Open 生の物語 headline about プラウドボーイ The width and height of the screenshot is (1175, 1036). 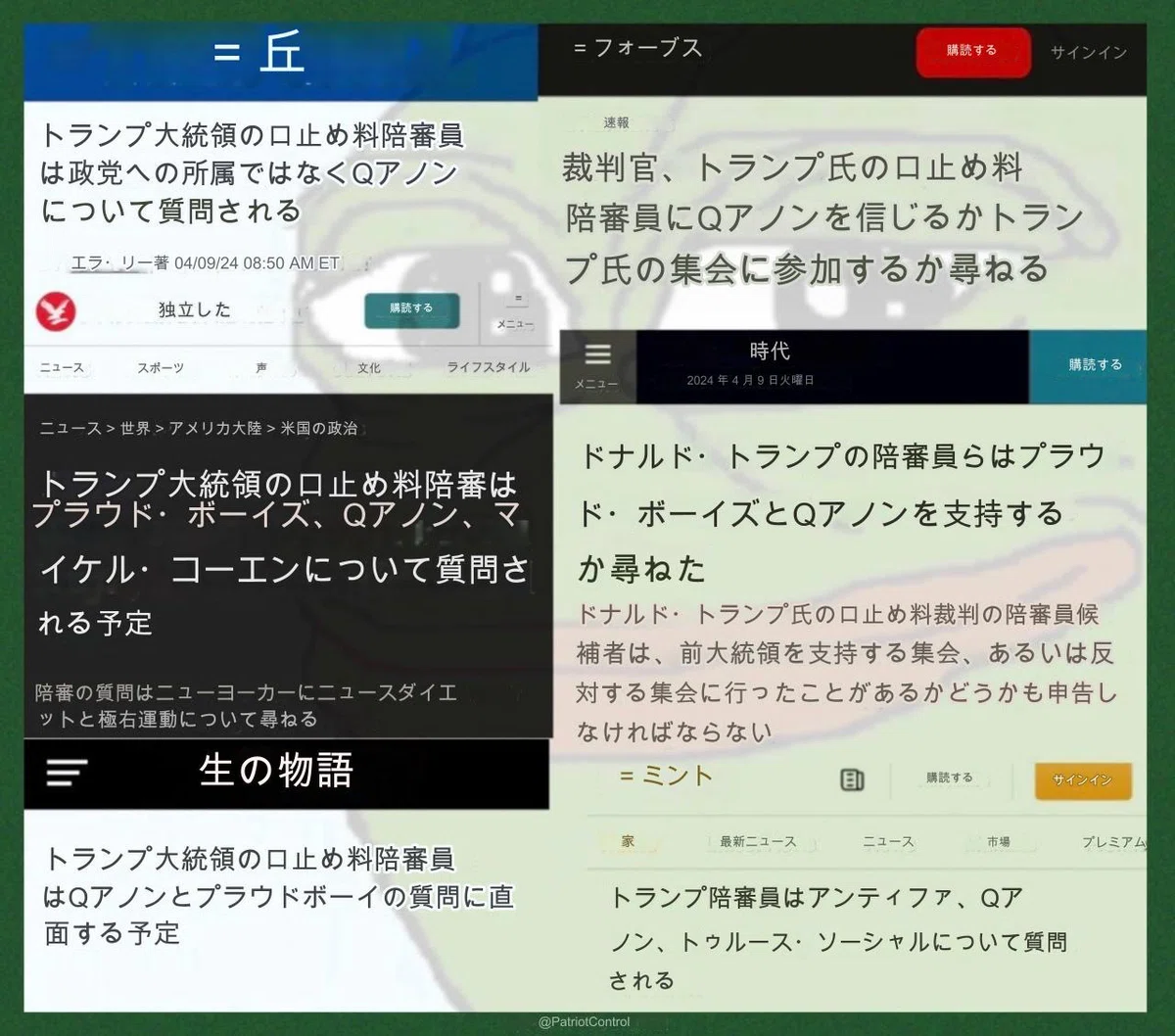click(278, 895)
